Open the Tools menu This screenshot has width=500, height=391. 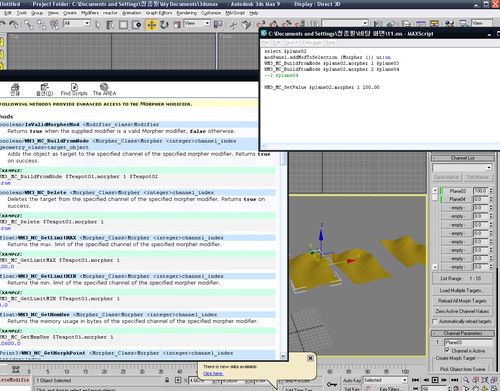click(22, 13)
